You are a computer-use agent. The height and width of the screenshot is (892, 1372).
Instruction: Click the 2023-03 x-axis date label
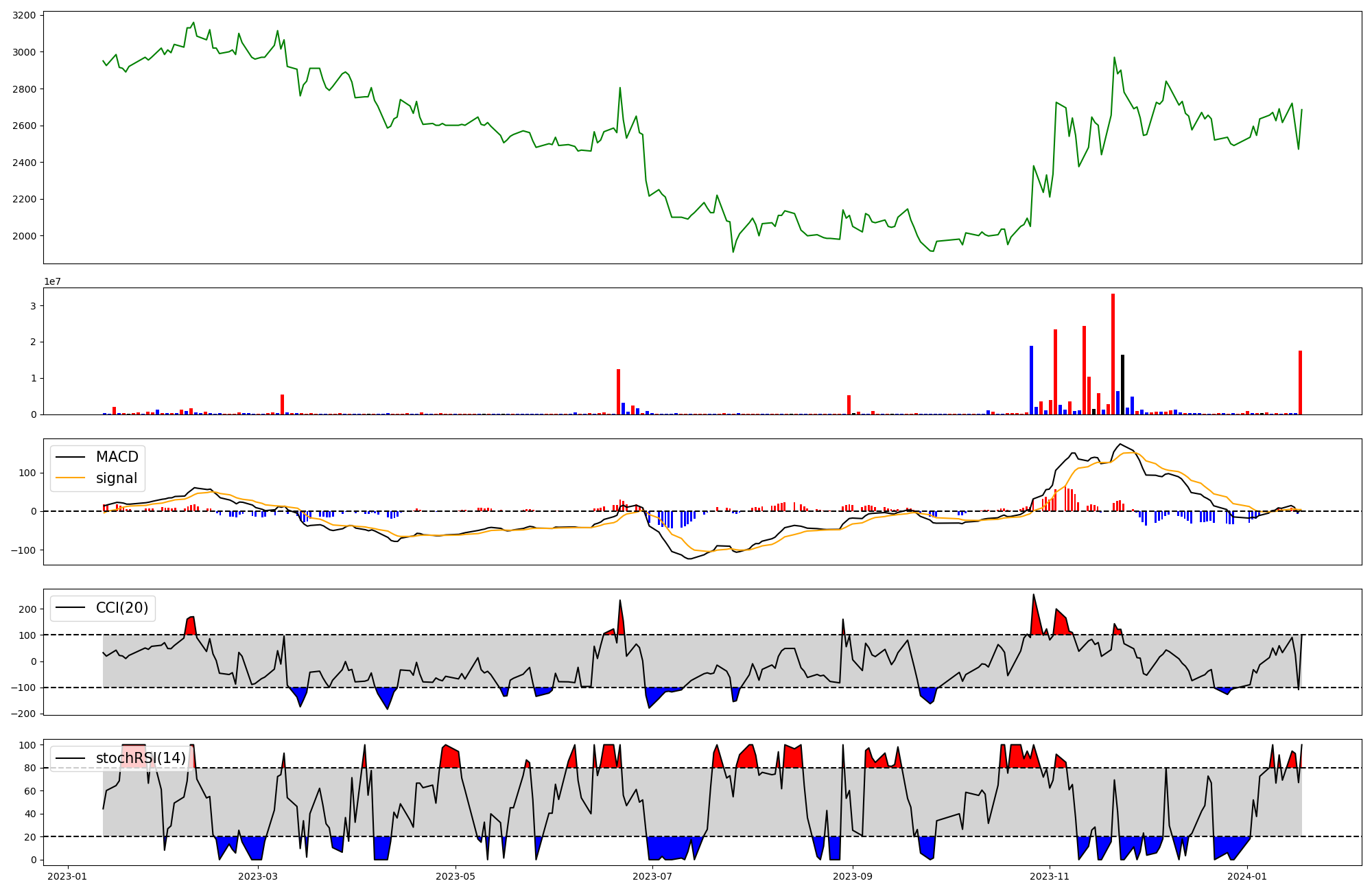click(x=259, y=876)
